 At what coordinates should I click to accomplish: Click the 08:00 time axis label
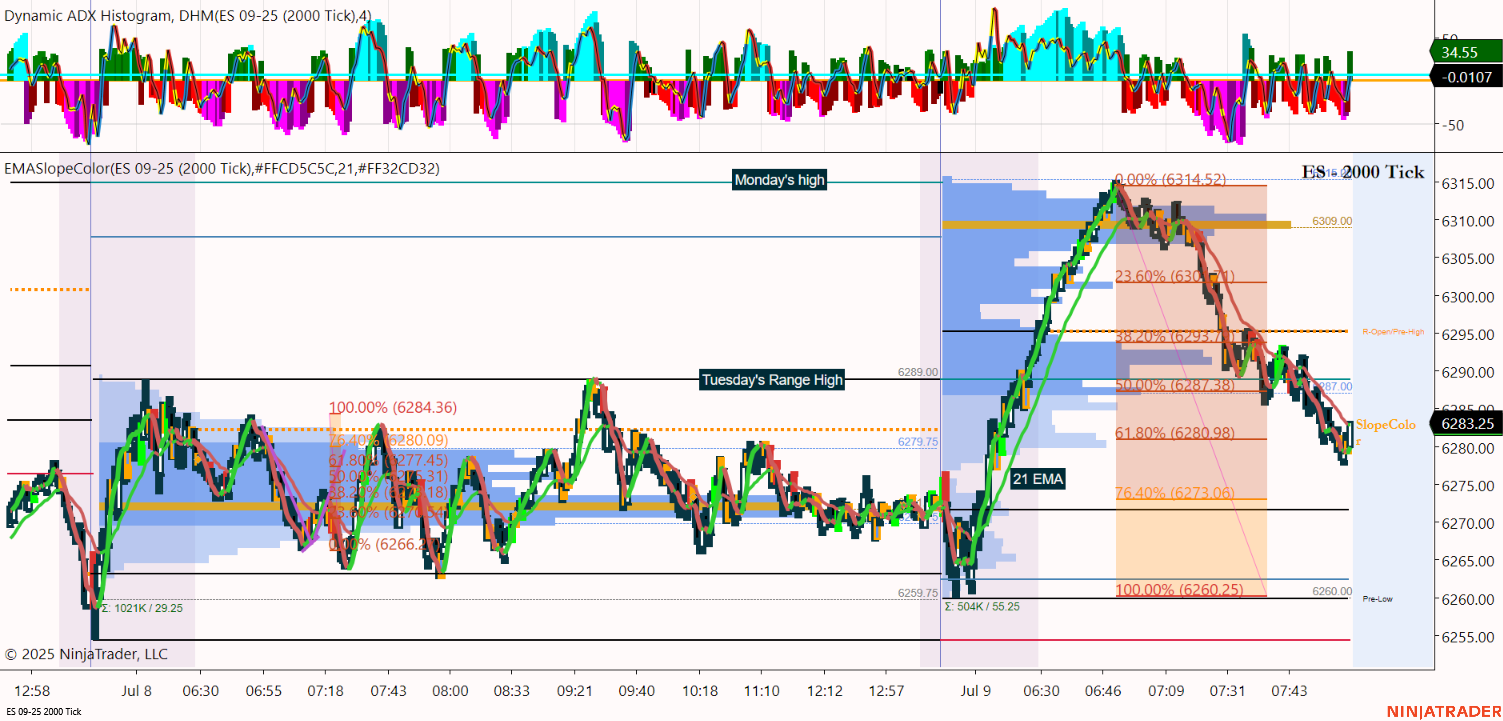pyautogui.click(x=450, y=691)
